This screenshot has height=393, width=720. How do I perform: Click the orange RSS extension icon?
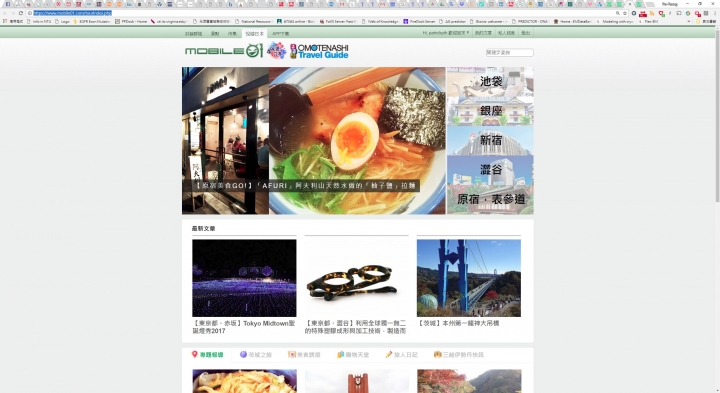click(652, 13)
